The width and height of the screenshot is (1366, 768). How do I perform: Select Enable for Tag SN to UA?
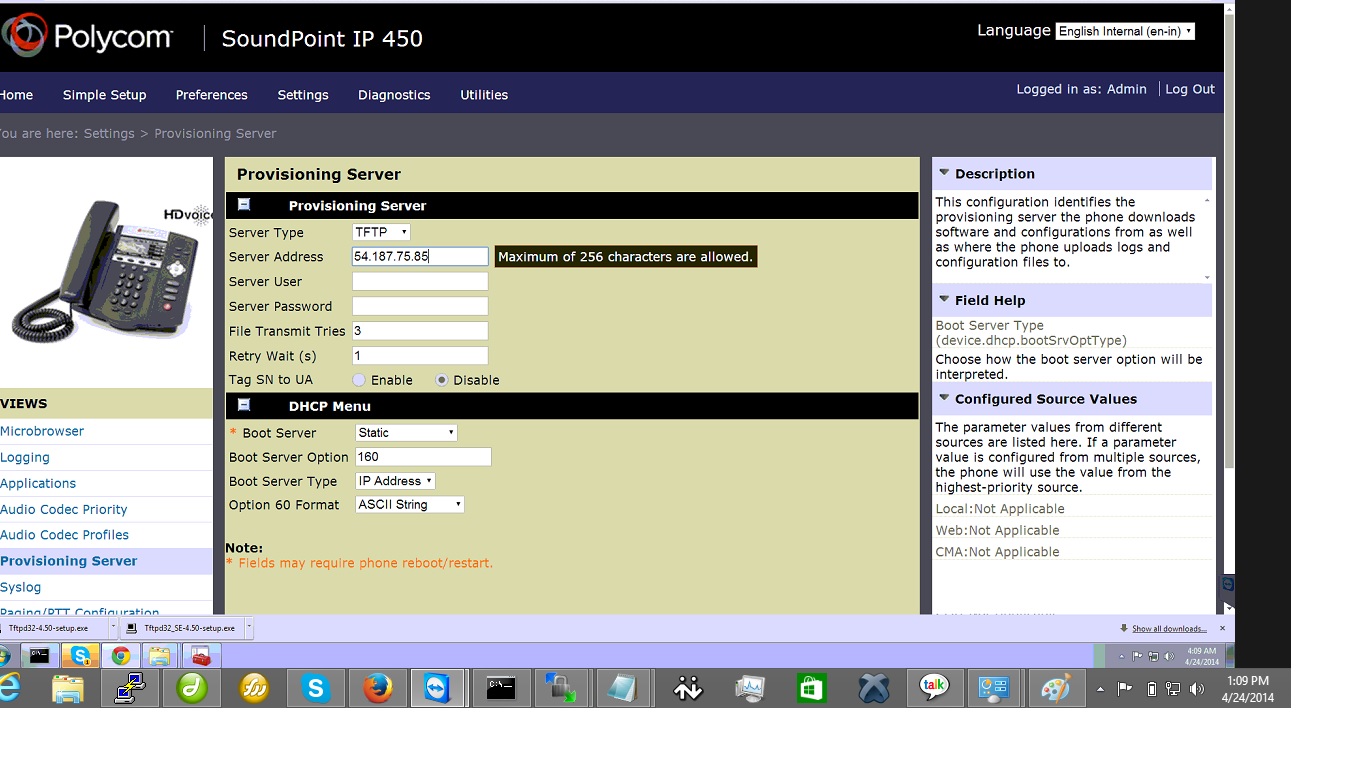click(359, 380)
